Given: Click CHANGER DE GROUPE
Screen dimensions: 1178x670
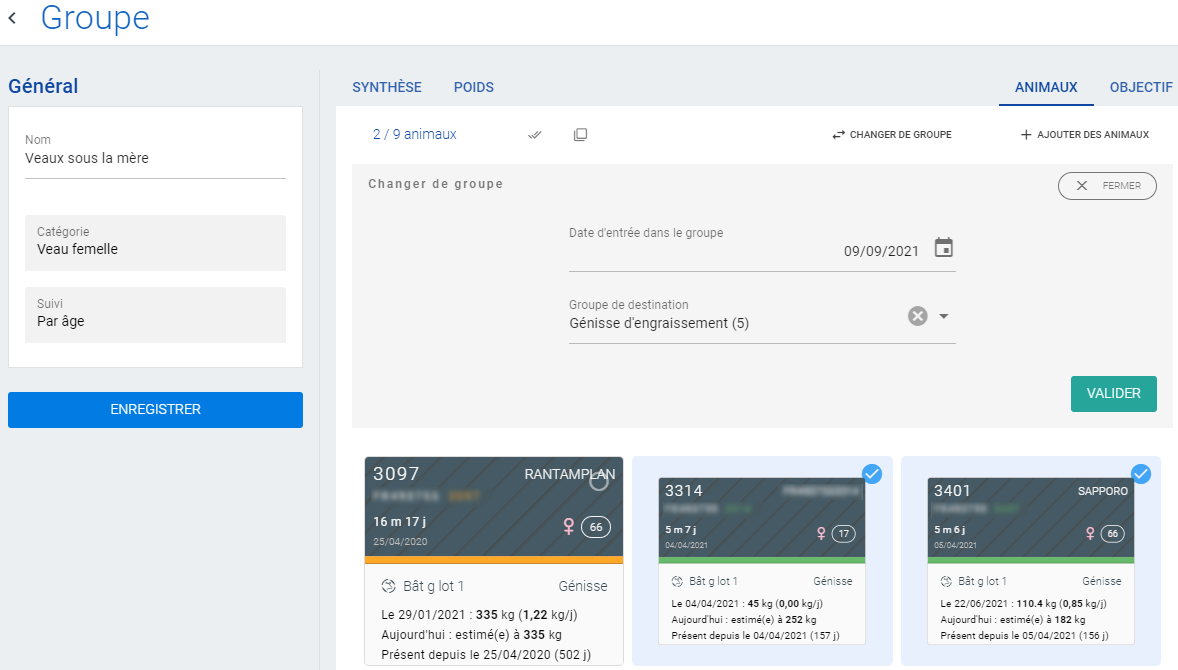Looking at the screenshot, I should [892, 134].
